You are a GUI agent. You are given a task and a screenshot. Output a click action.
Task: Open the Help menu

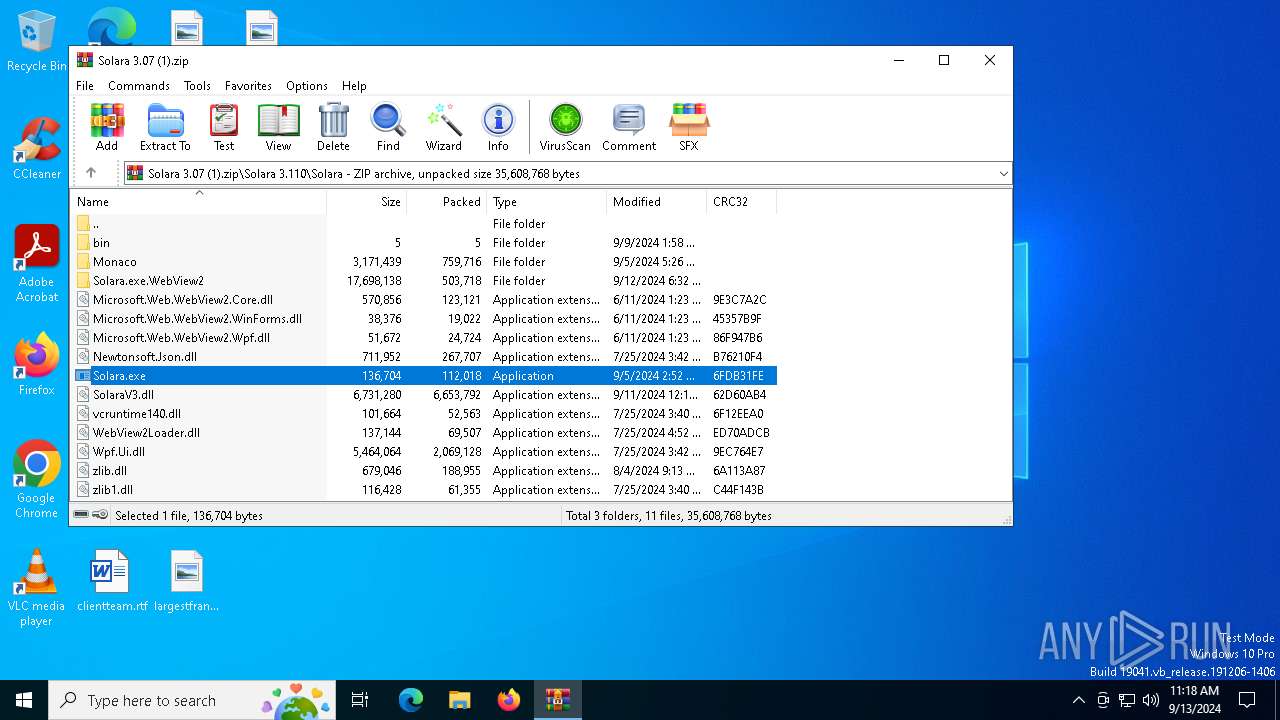[x=354, y=86]
